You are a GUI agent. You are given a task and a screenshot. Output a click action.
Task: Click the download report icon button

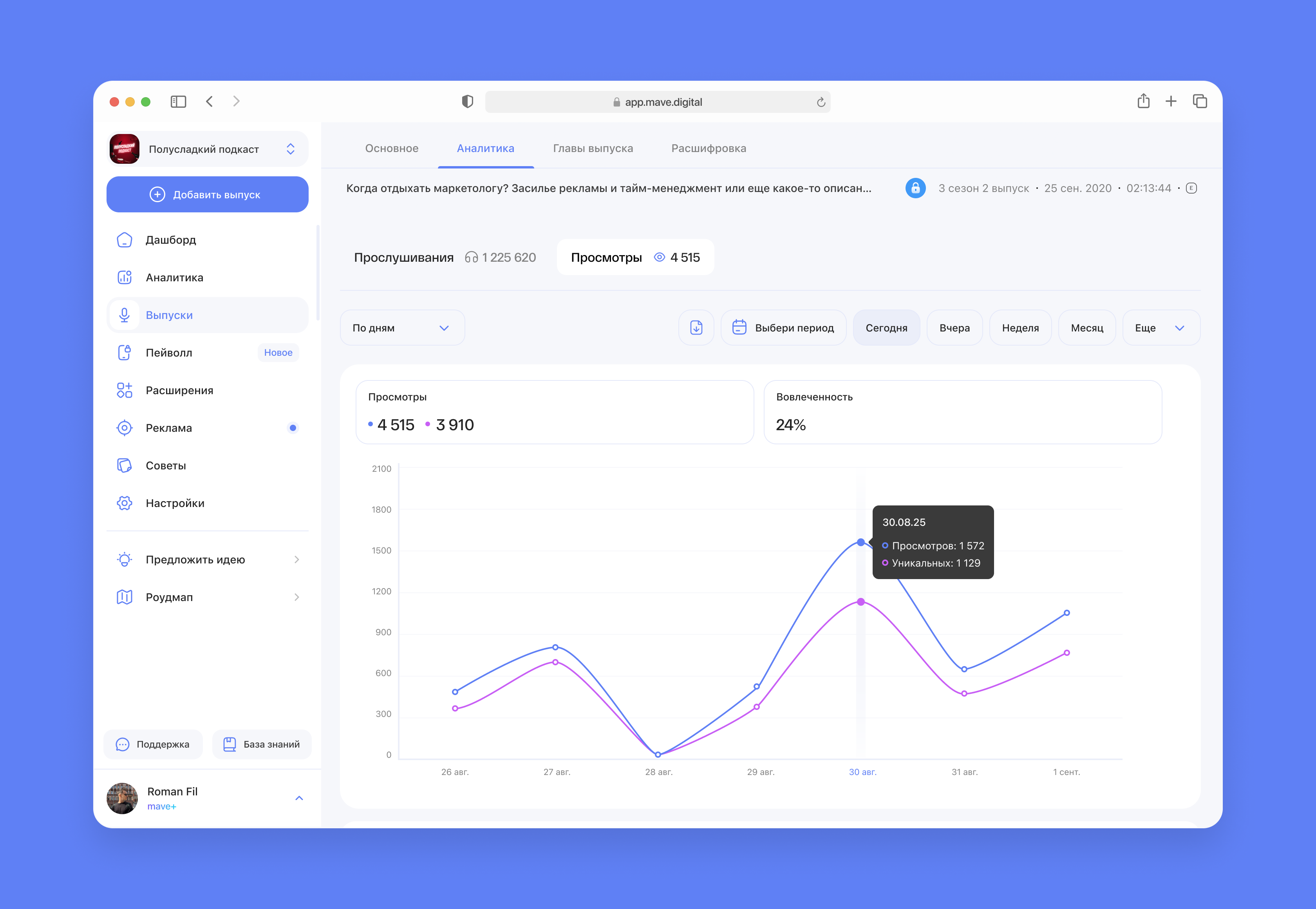pyautogui.click(x=696, y=328)
